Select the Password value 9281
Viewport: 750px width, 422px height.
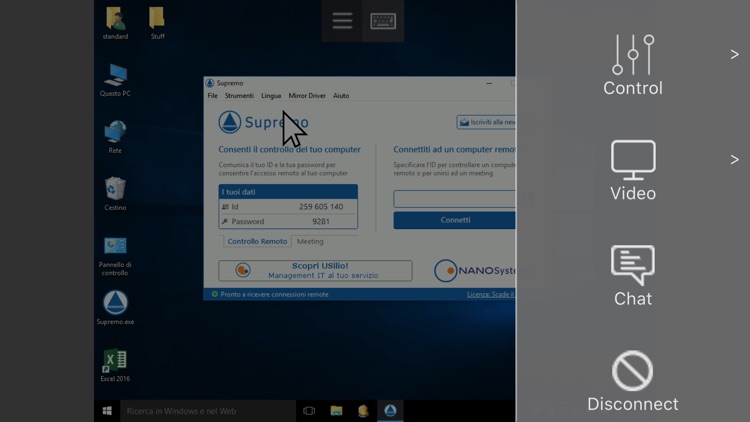click(320, 222)
